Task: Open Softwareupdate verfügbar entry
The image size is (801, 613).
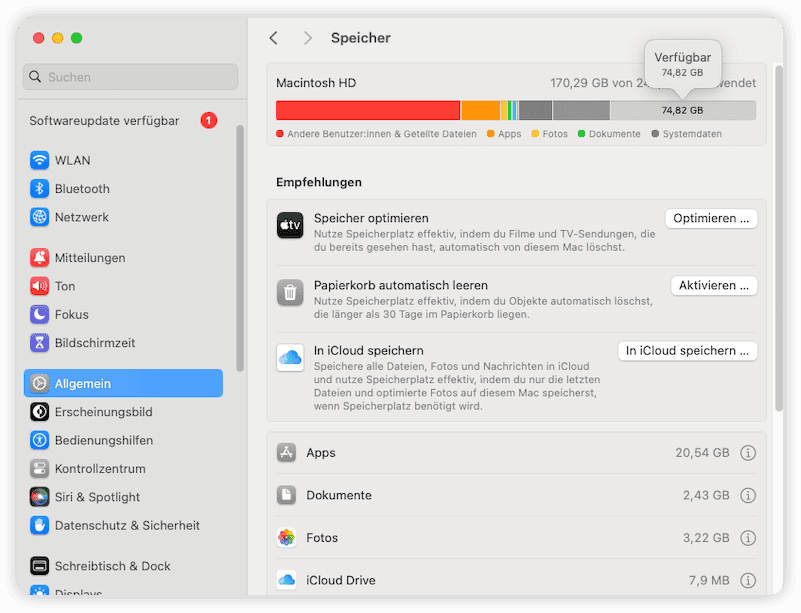Action: [x=123, y=121]
